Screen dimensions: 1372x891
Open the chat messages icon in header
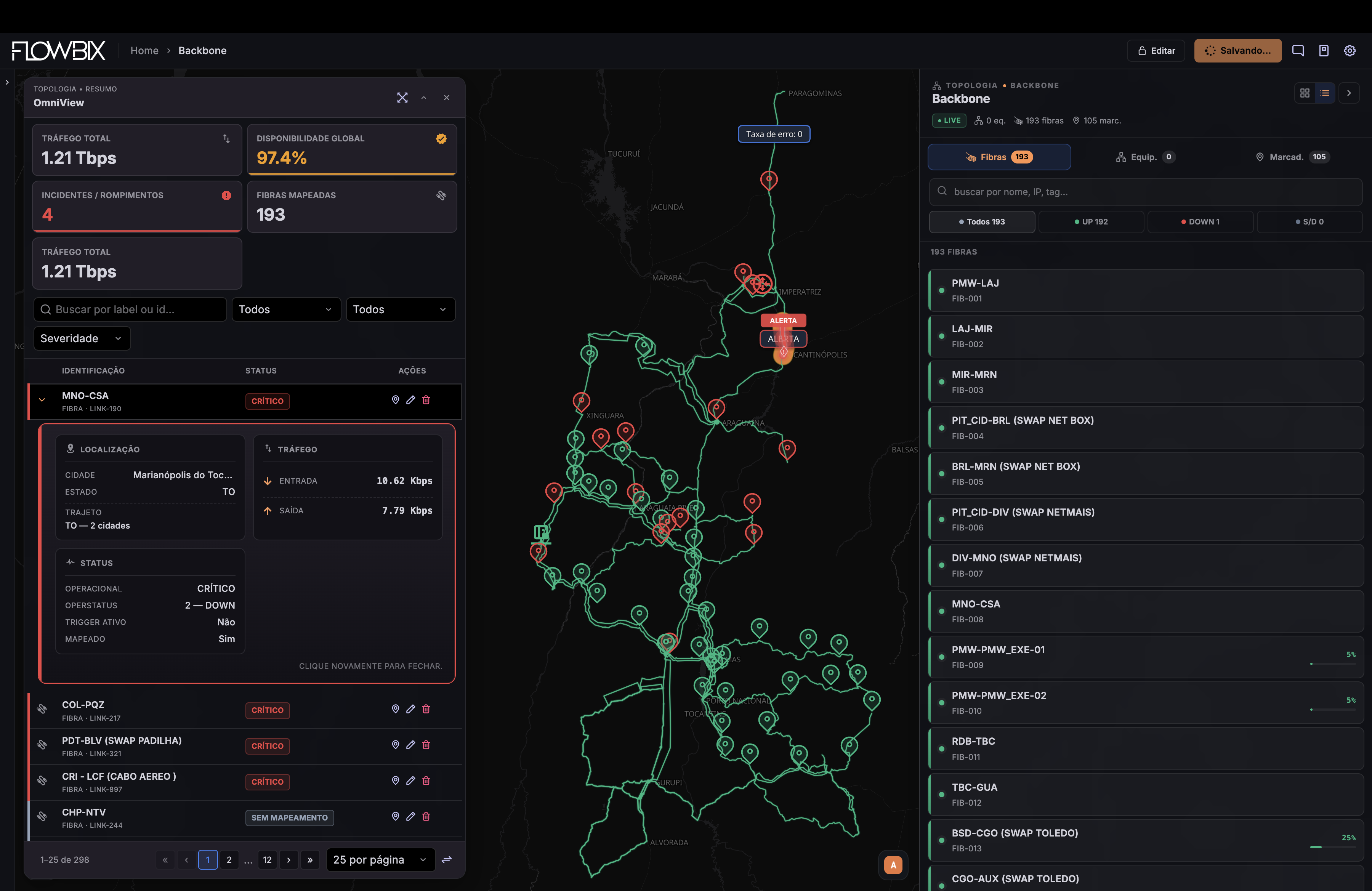click(1298, 51)
